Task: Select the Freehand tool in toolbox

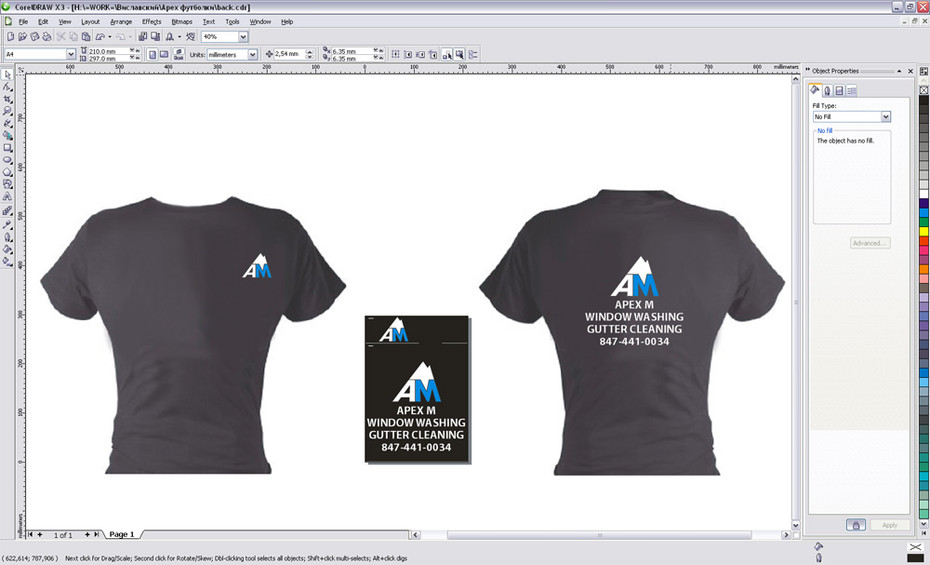Action: [7, 123]
